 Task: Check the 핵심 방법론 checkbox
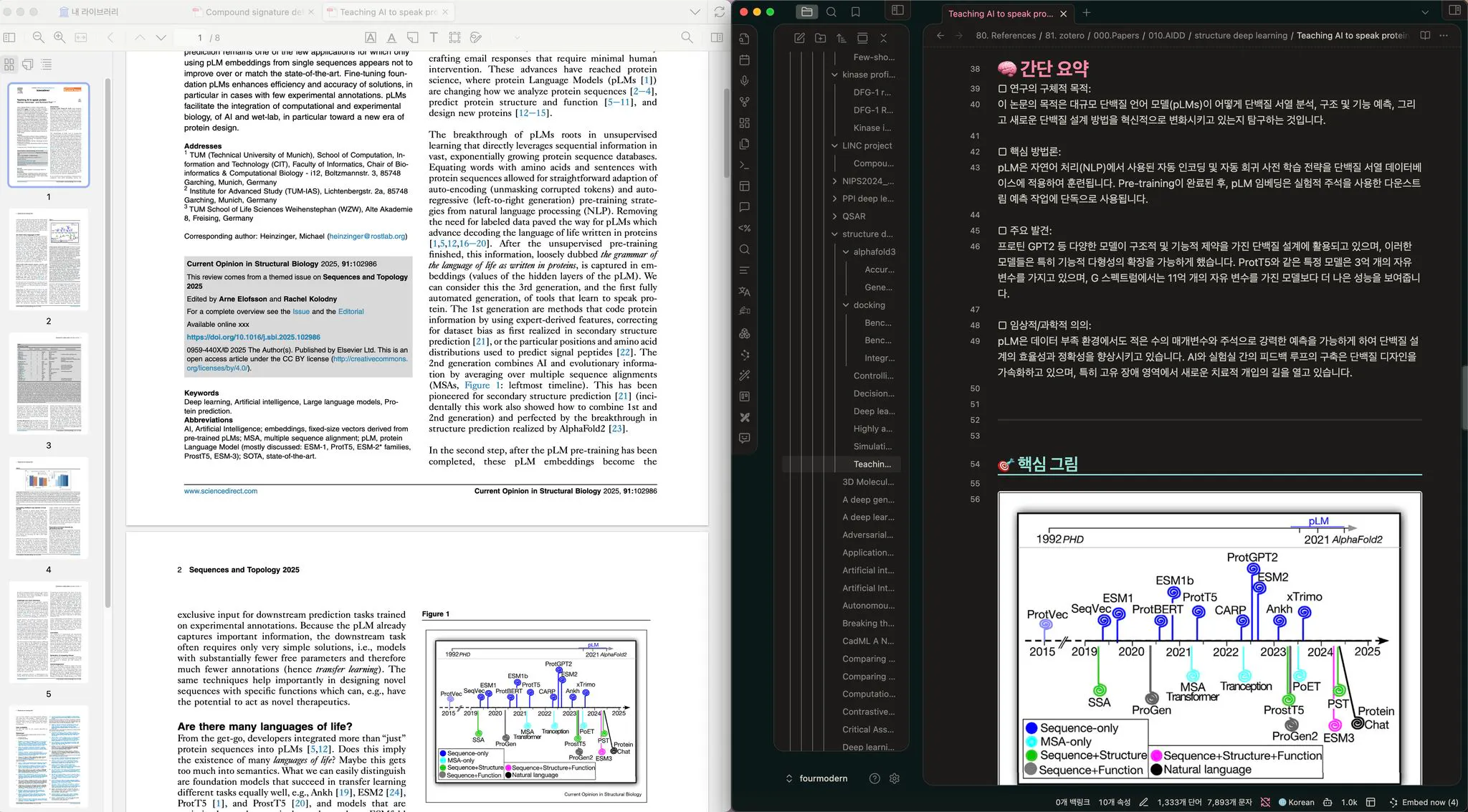tap(1002, 152)
